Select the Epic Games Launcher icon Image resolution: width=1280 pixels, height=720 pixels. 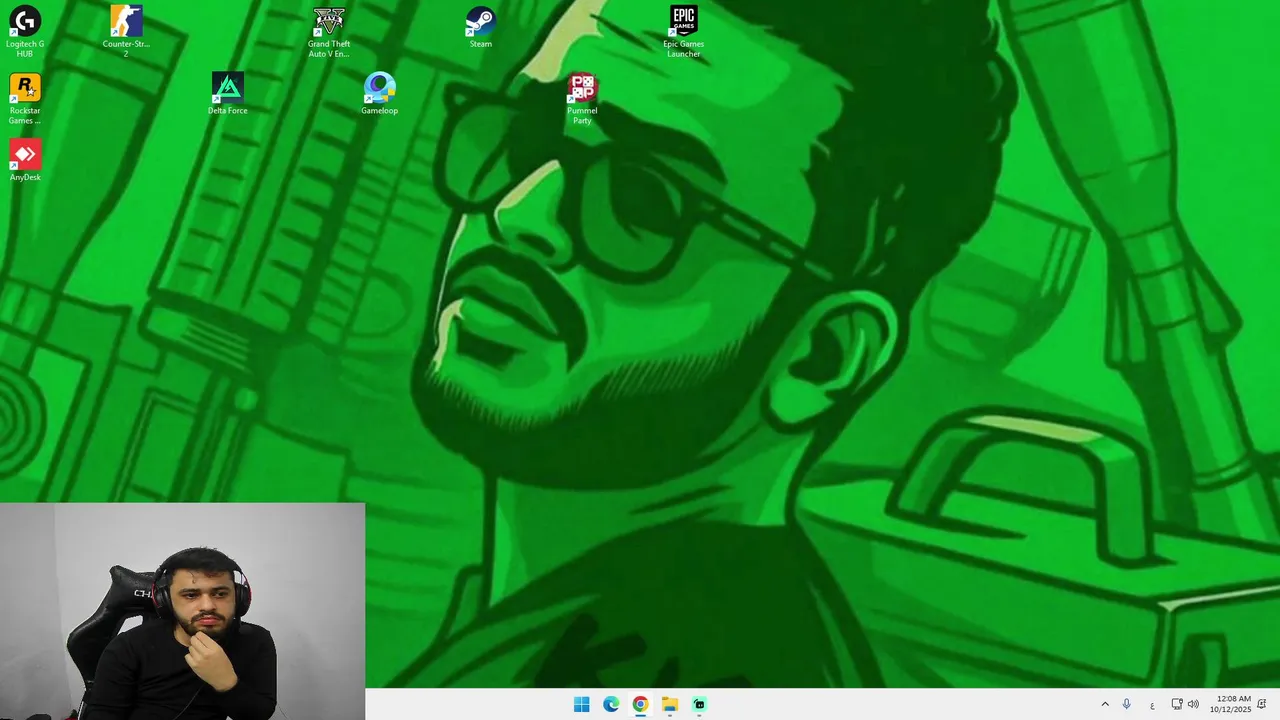pos(684,31)
